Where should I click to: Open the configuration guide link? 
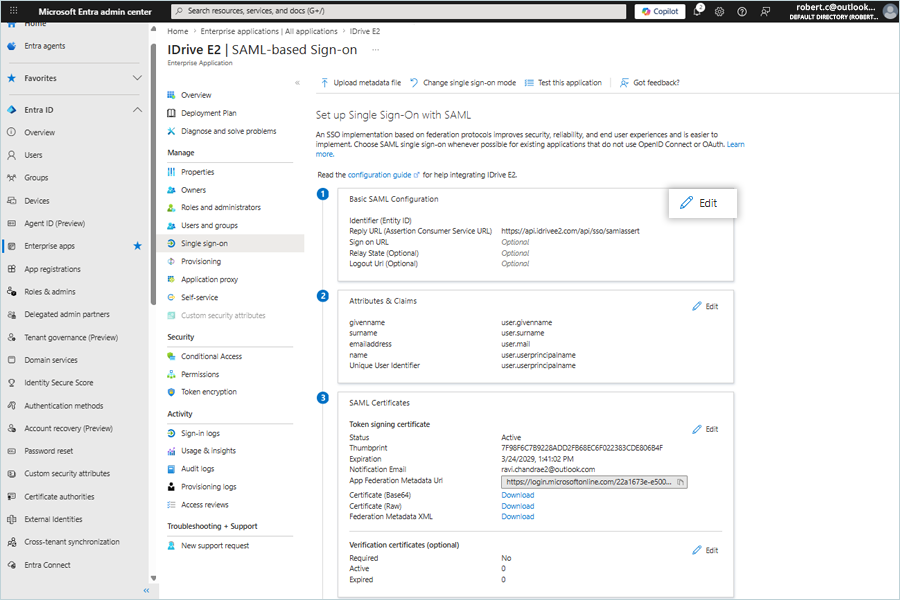(x=383, y=175)
